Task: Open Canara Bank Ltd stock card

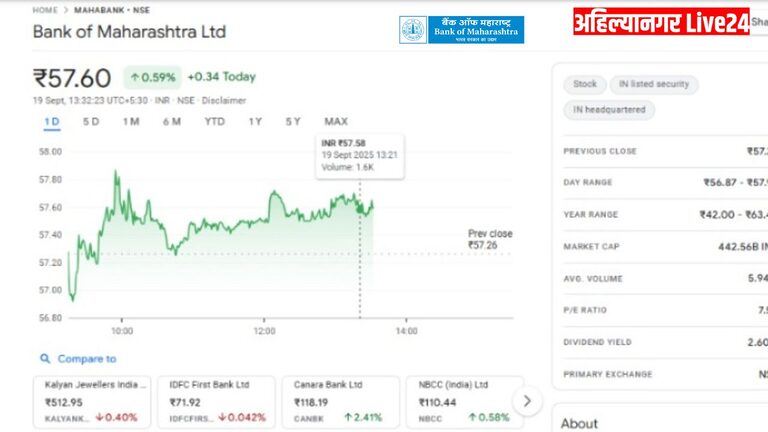Action: 338,400
